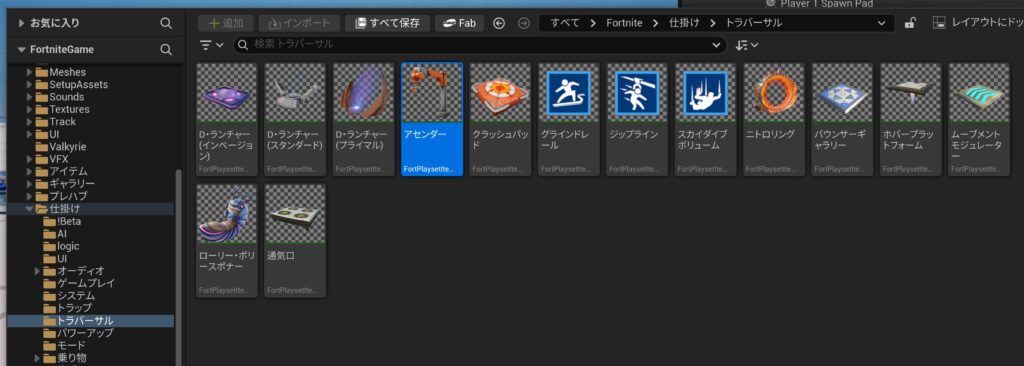The height and width of the screenshot is (366, 1024).
Task: Search in FortniteGame with magnifier icon
Action: [166, 50]
